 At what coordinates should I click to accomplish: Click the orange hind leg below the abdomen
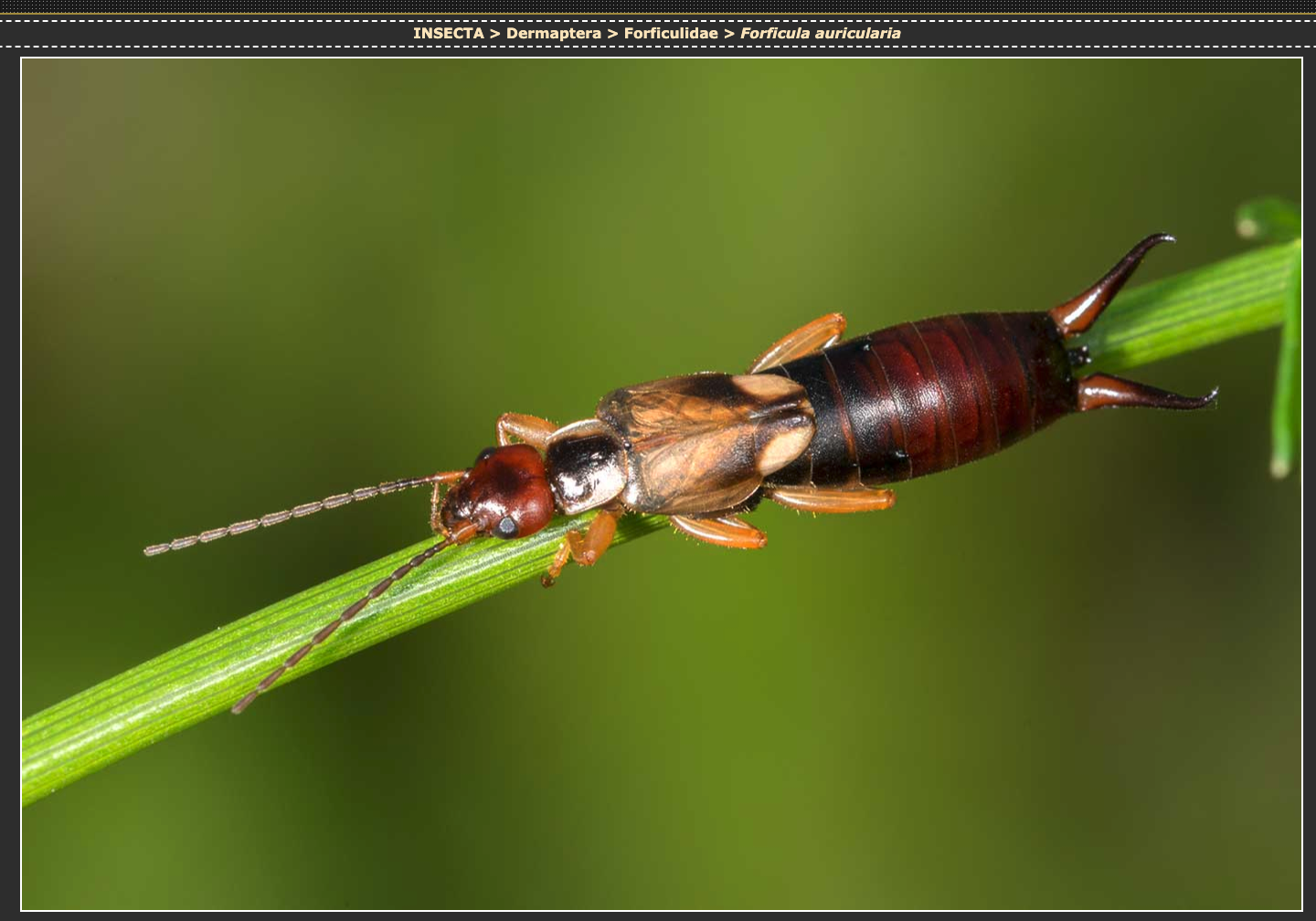point(832,498)
